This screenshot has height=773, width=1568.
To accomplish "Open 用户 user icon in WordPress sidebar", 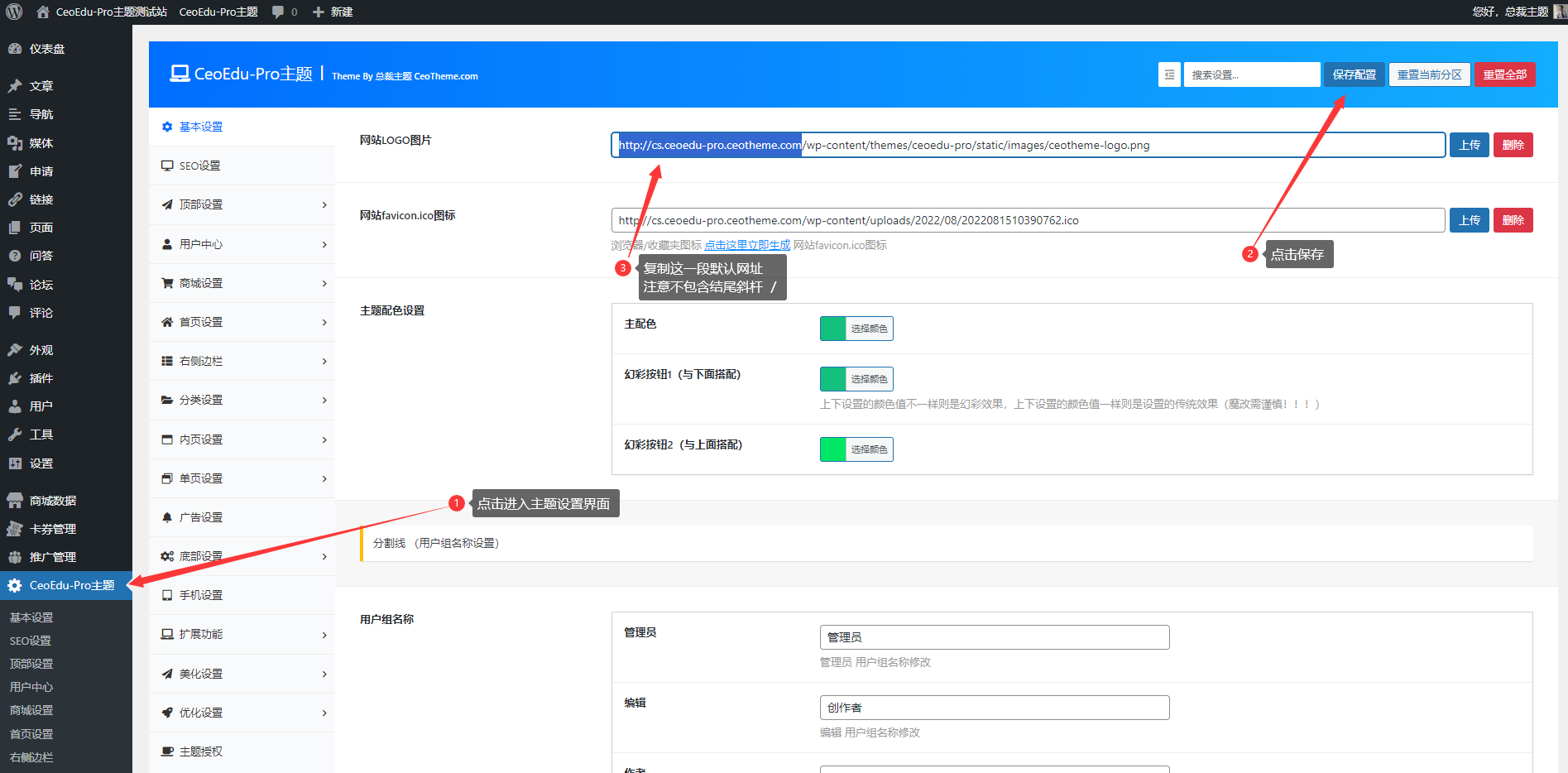I will 15,406.
